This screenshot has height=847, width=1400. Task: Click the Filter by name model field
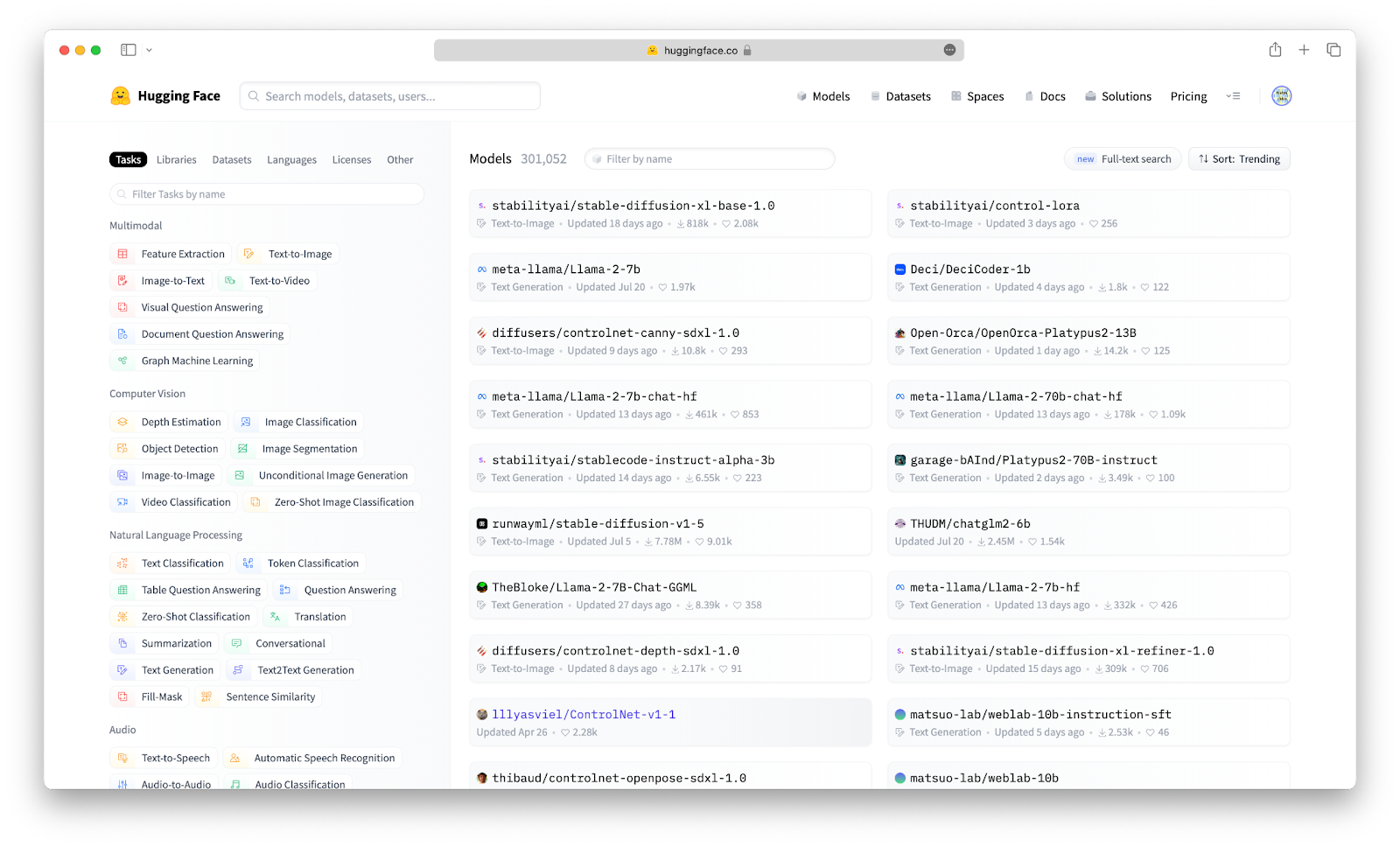pos(710,159)
